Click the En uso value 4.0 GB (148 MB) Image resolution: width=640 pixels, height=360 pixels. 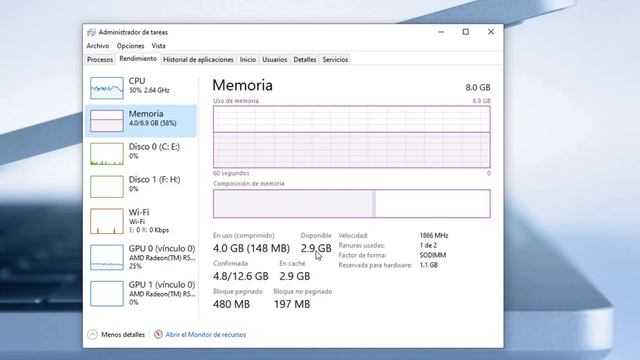(251, 248)
